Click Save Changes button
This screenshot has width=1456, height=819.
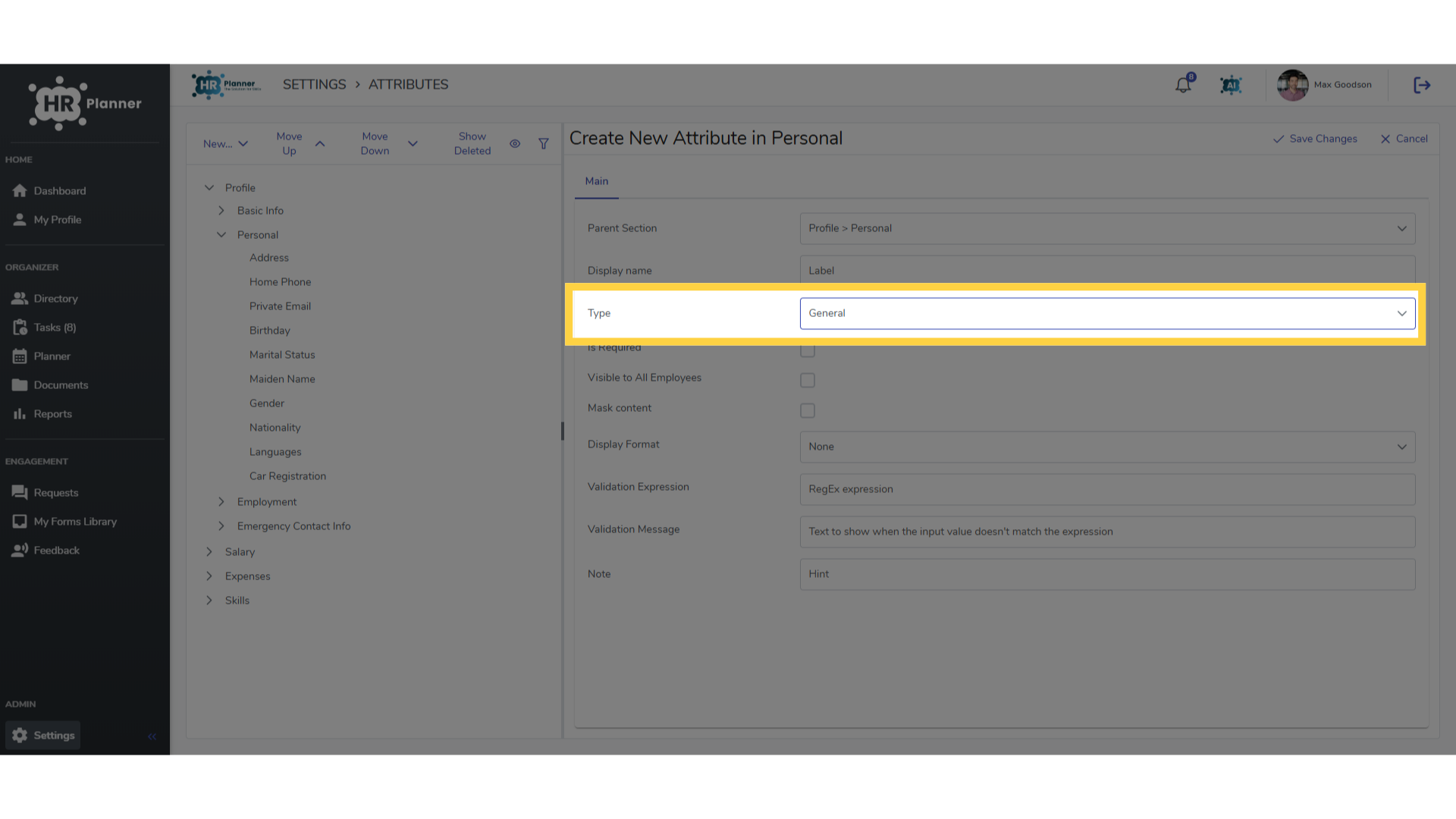[x=1315, y=139]
